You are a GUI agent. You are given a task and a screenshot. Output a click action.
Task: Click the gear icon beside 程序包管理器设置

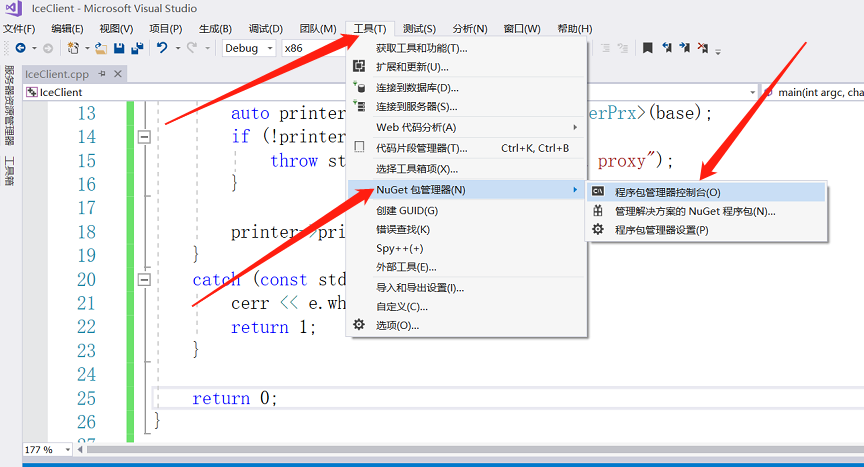[598, 229]
